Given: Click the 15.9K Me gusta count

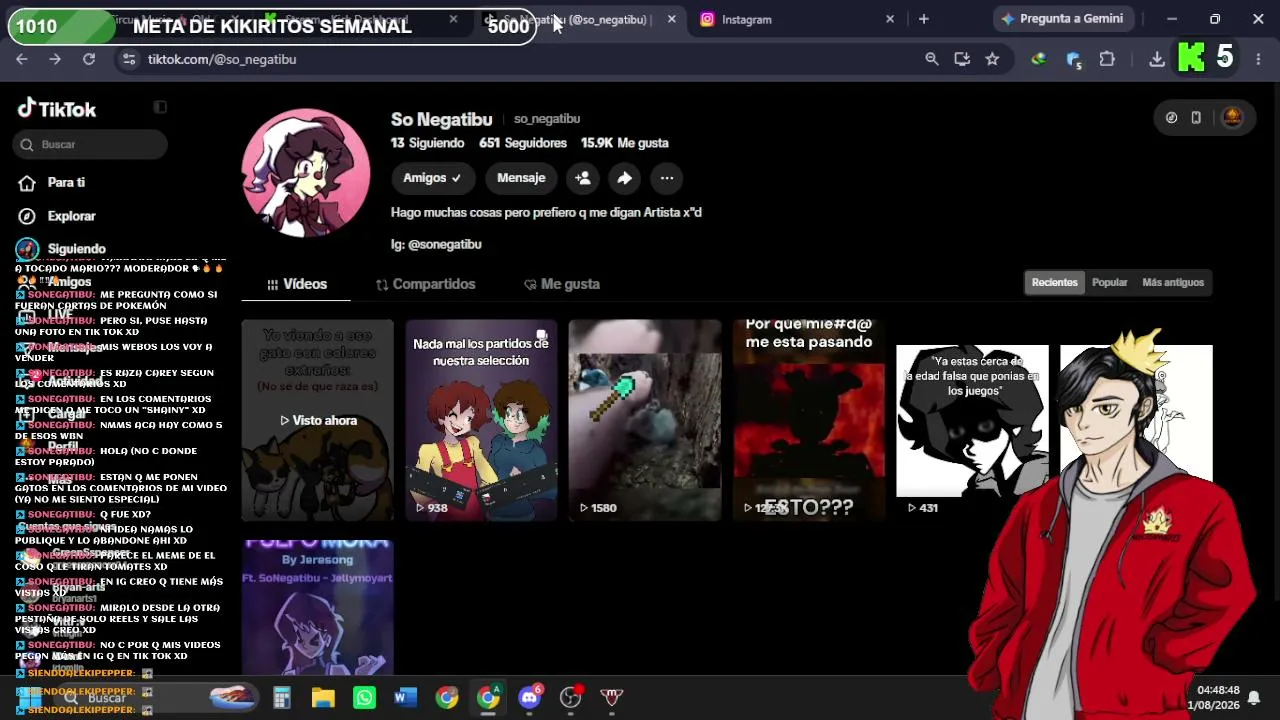Looking at the screenshot, I should (x=625, y=143).
